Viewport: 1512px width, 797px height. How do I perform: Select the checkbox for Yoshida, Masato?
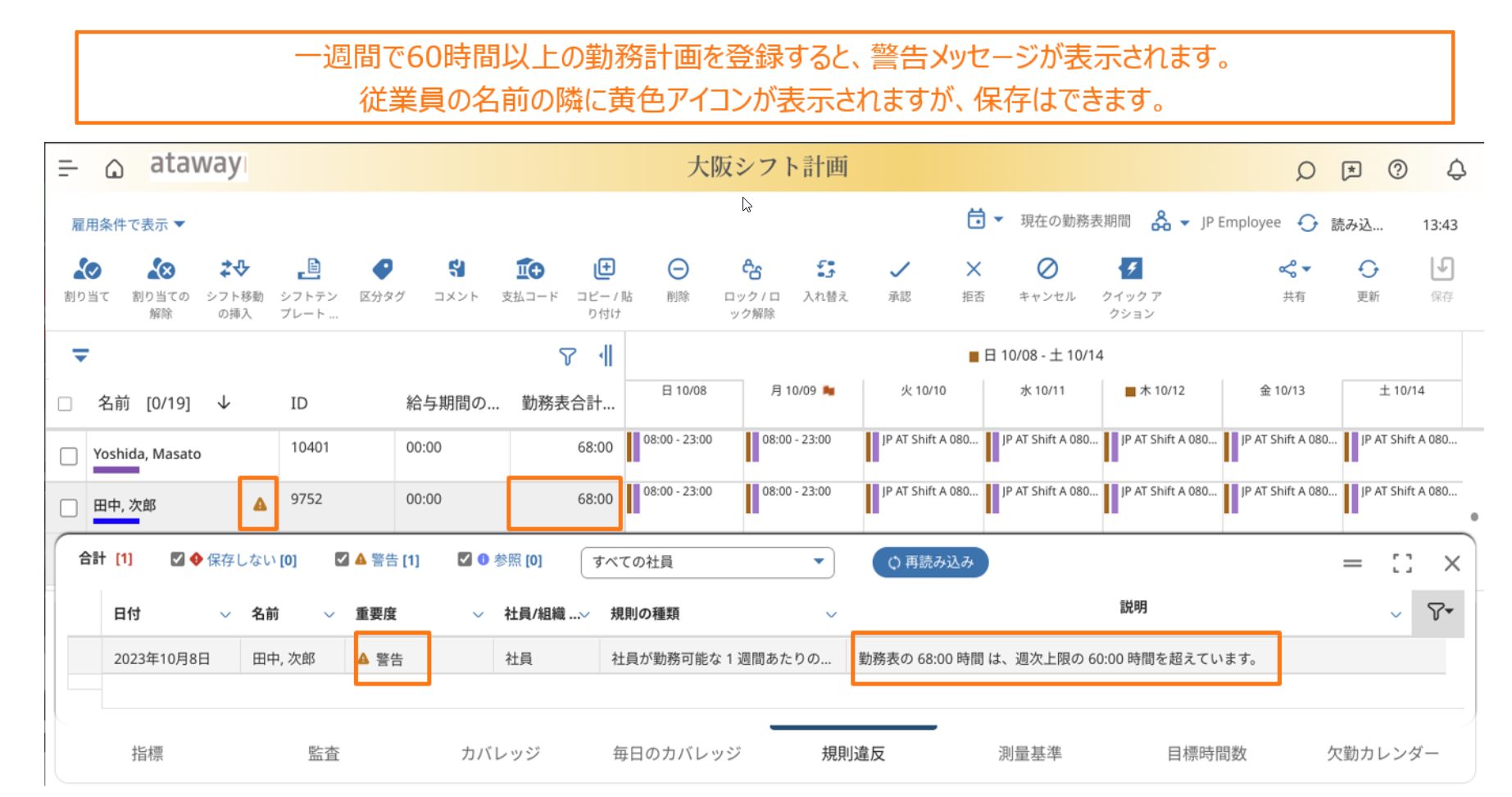tap(69, 456)
